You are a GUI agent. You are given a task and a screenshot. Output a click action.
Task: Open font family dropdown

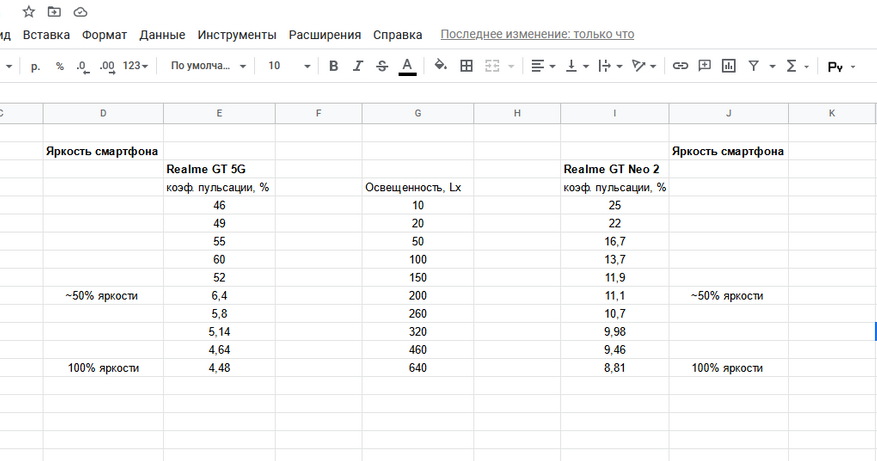[x=208, y=66]
